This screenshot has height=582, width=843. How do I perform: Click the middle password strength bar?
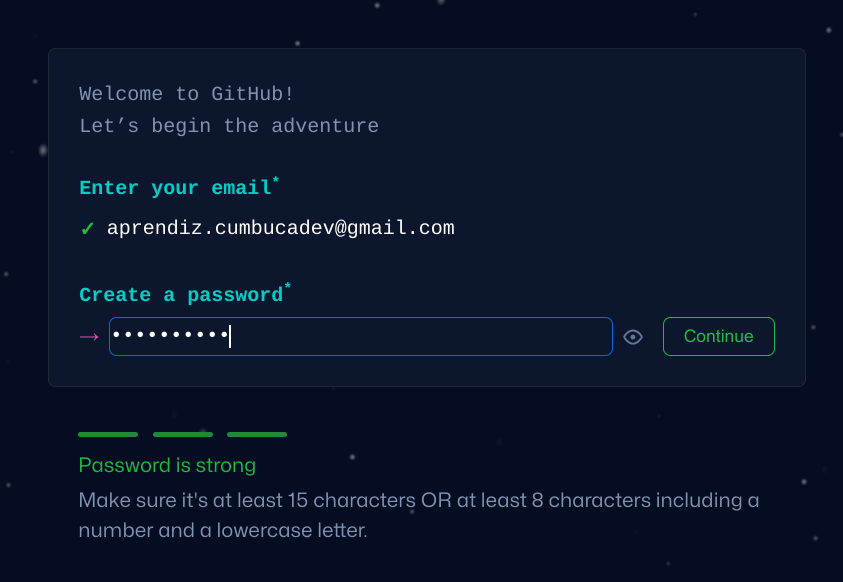point(183,434)
